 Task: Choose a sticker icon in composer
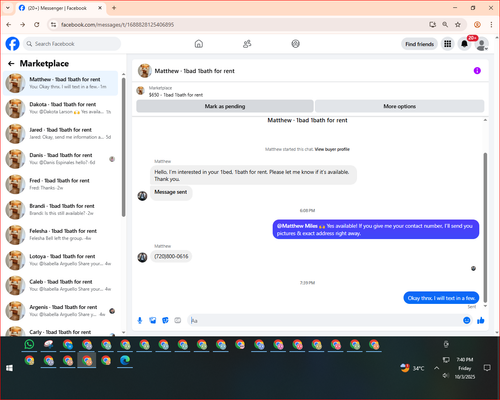tap(165, 320)
